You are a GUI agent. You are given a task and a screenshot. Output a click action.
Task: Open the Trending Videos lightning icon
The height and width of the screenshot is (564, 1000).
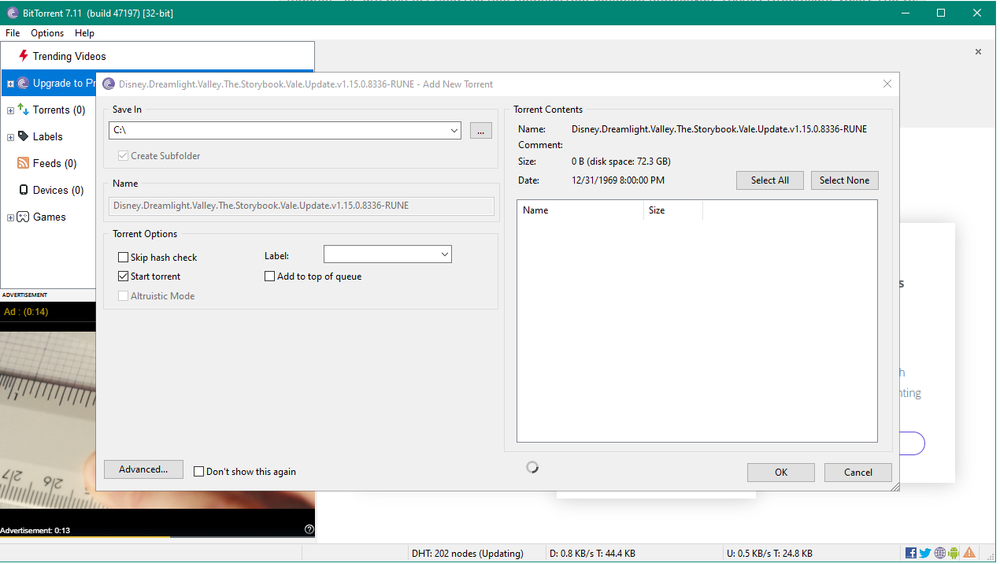(24, 56)
